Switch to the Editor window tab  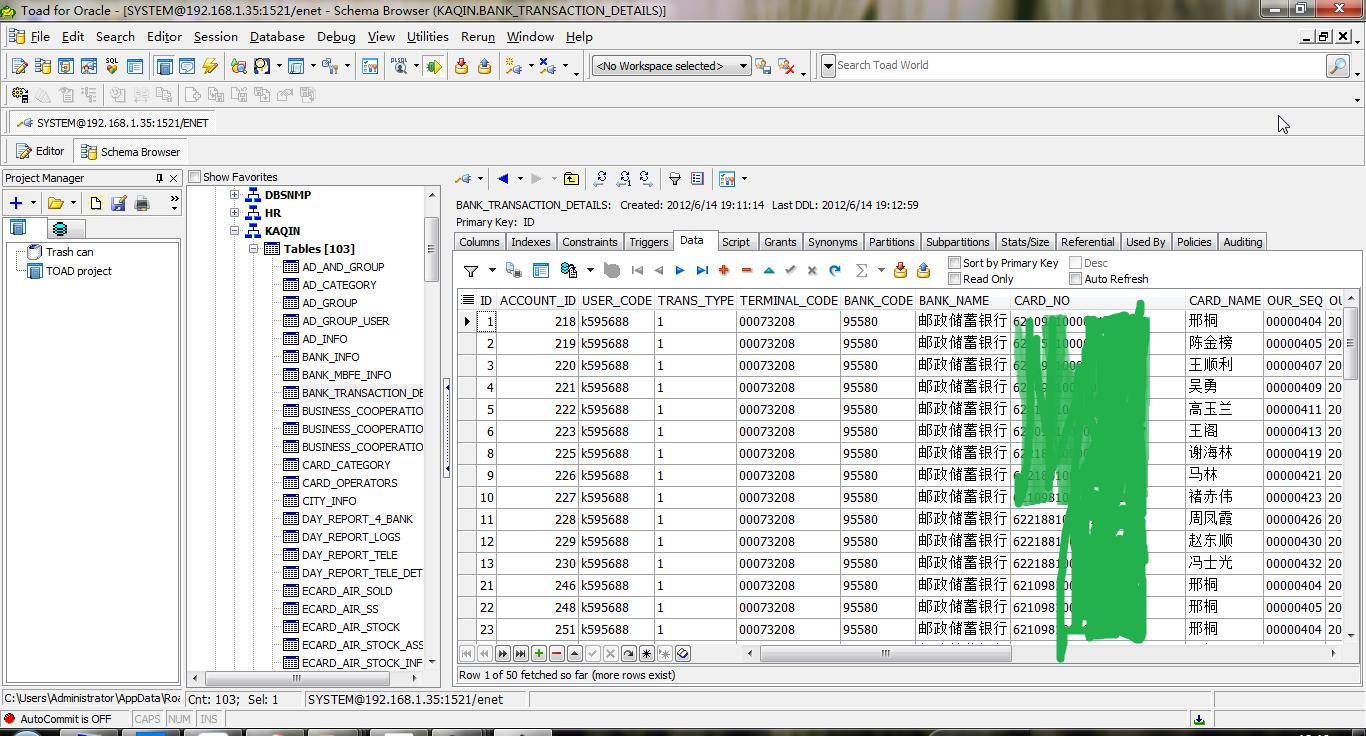(41, 152)
